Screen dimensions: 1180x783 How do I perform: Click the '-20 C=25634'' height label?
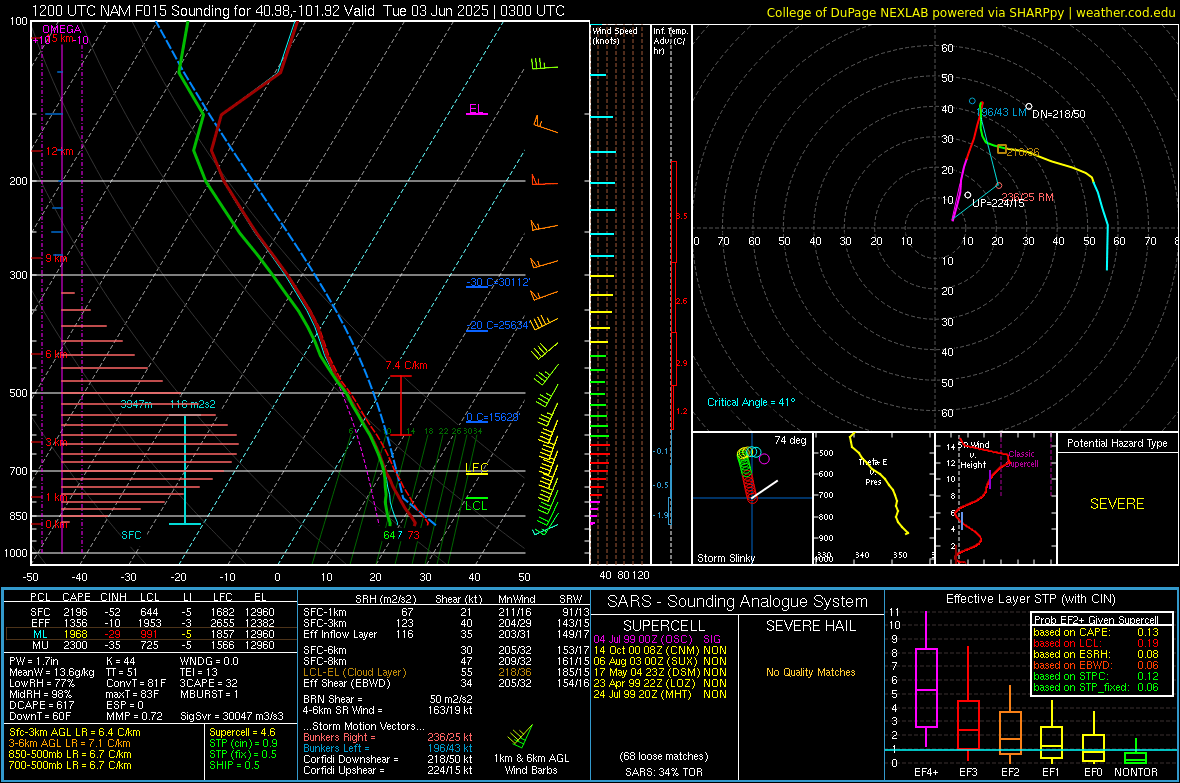(x=498, y=325)
